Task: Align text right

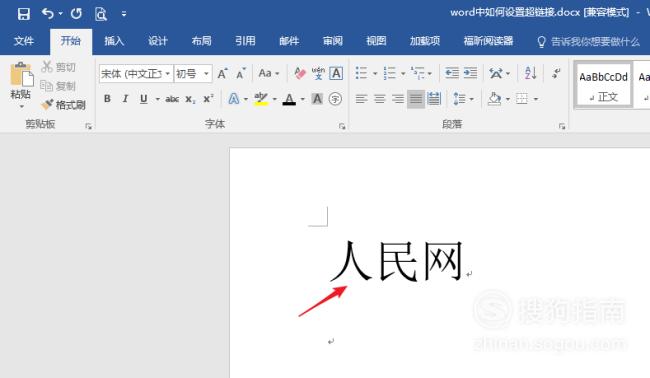Action: [398, 99]
